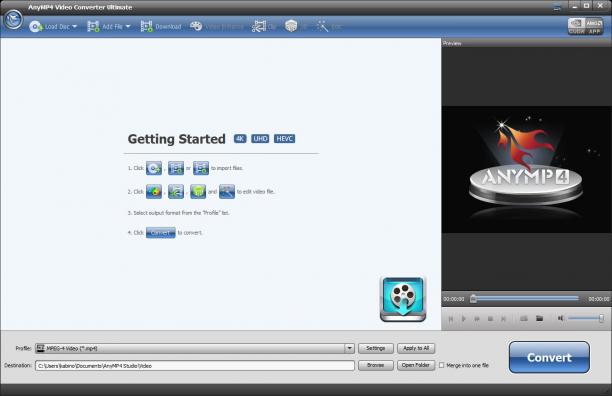Image resolution: width=612 pixels, height=396 pixels.
Task: Click the preview seek slider handle
Action: 473,299
